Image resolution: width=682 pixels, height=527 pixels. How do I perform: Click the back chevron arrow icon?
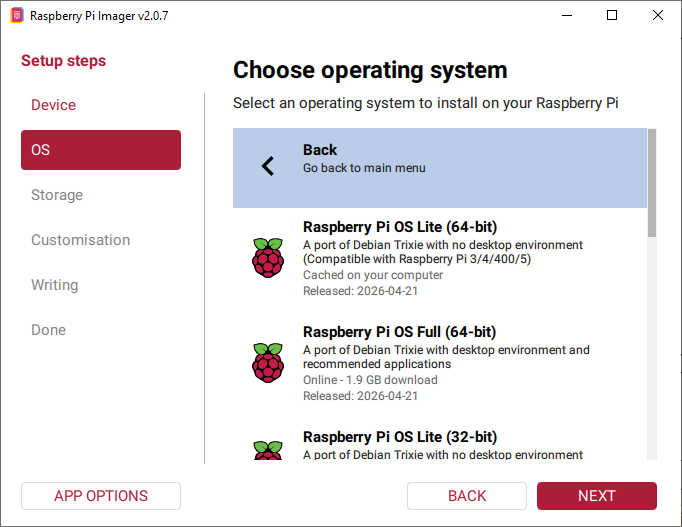pos(268,166)
